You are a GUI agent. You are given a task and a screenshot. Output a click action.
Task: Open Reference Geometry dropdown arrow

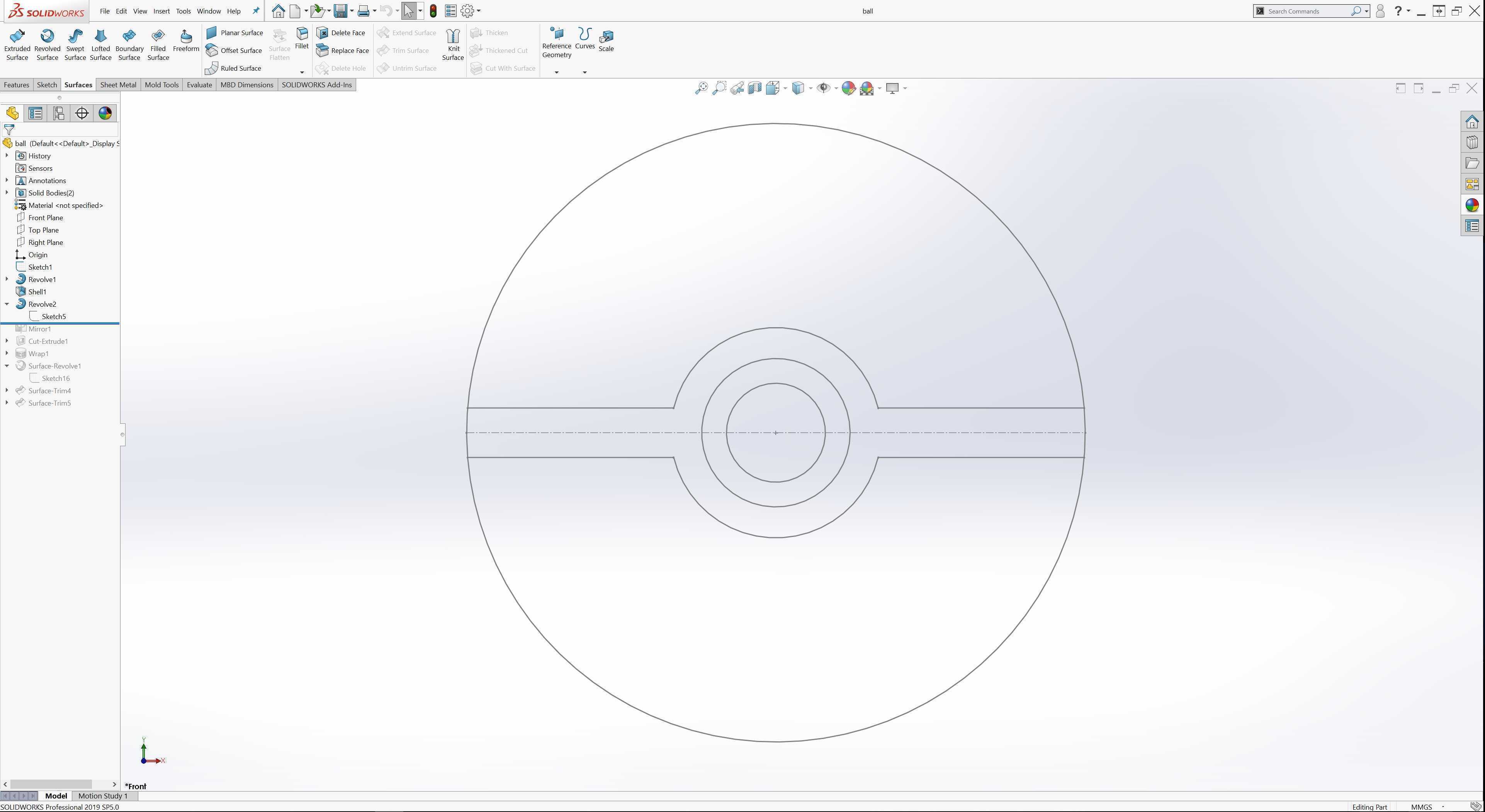(556, 72)
